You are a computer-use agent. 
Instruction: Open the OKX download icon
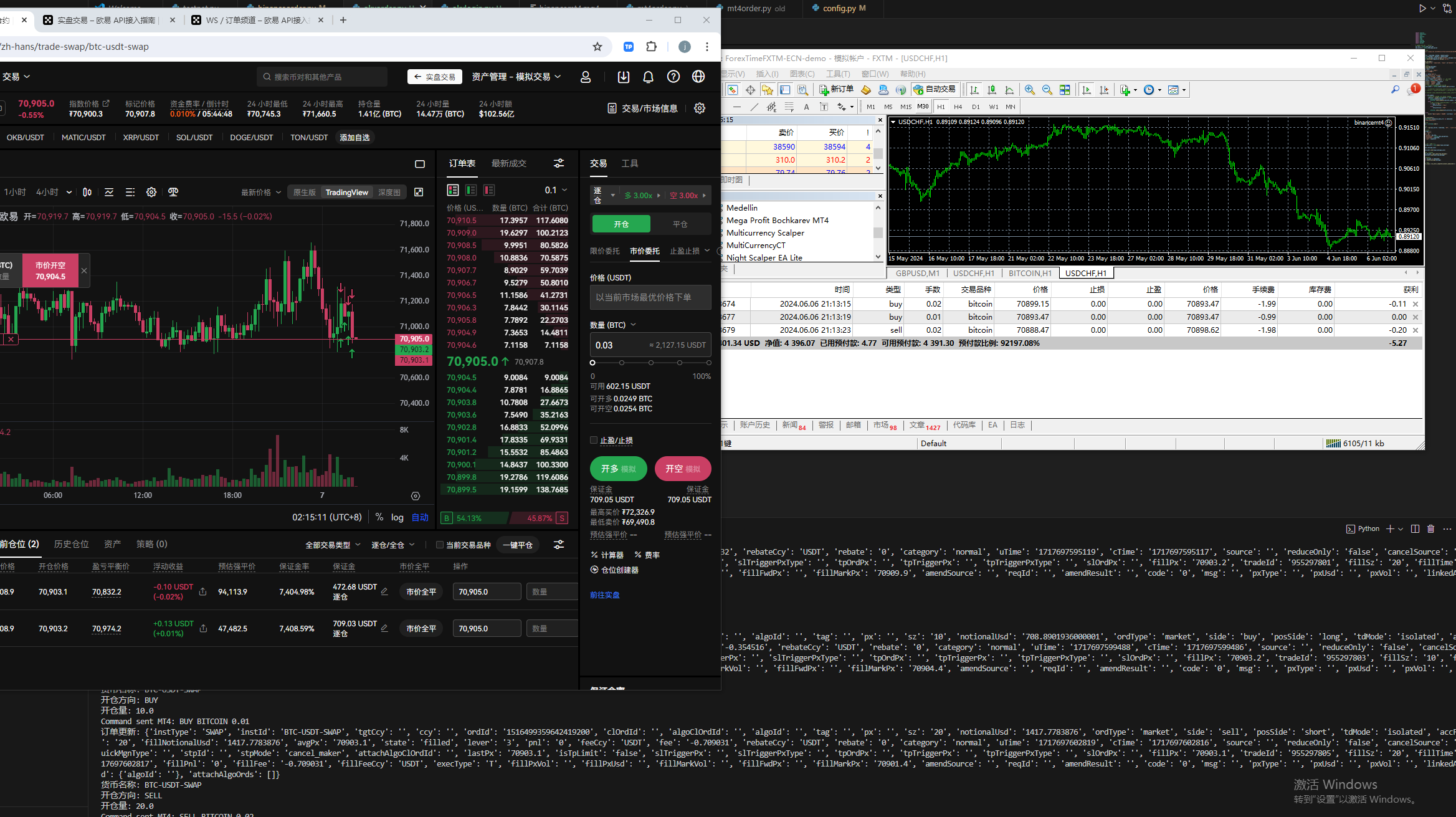tap(623, 77)
